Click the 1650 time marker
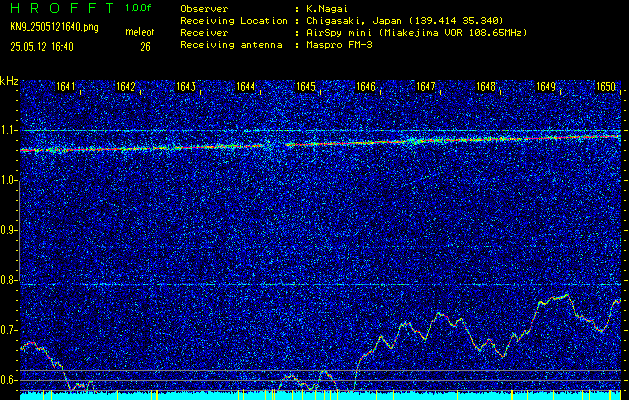Viewport: 629px width, 400px height. click(x=606, y=87)
